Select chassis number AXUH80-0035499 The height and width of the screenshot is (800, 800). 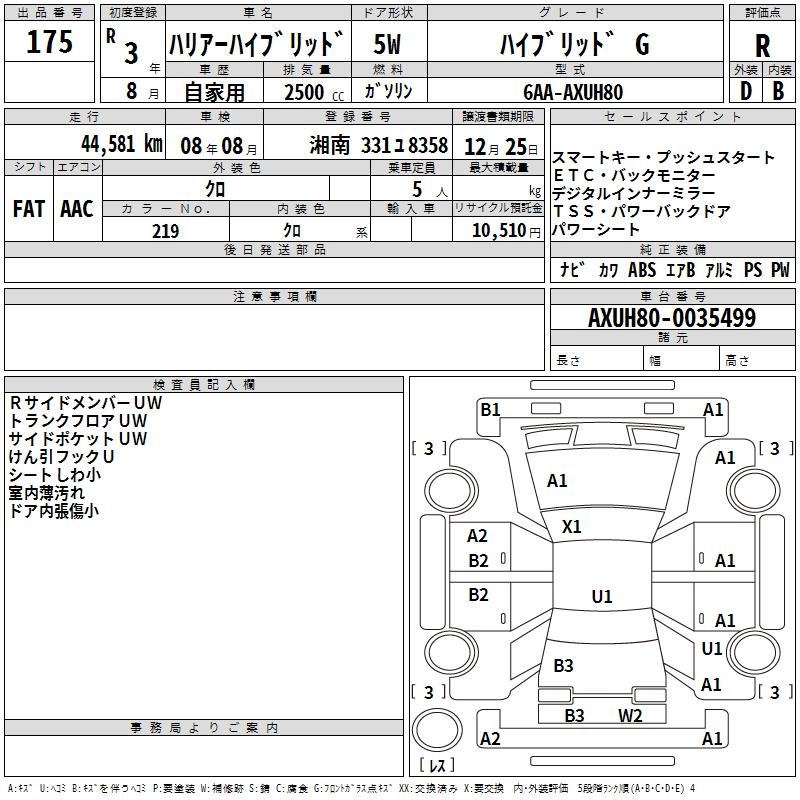click(x=672, y=317)
